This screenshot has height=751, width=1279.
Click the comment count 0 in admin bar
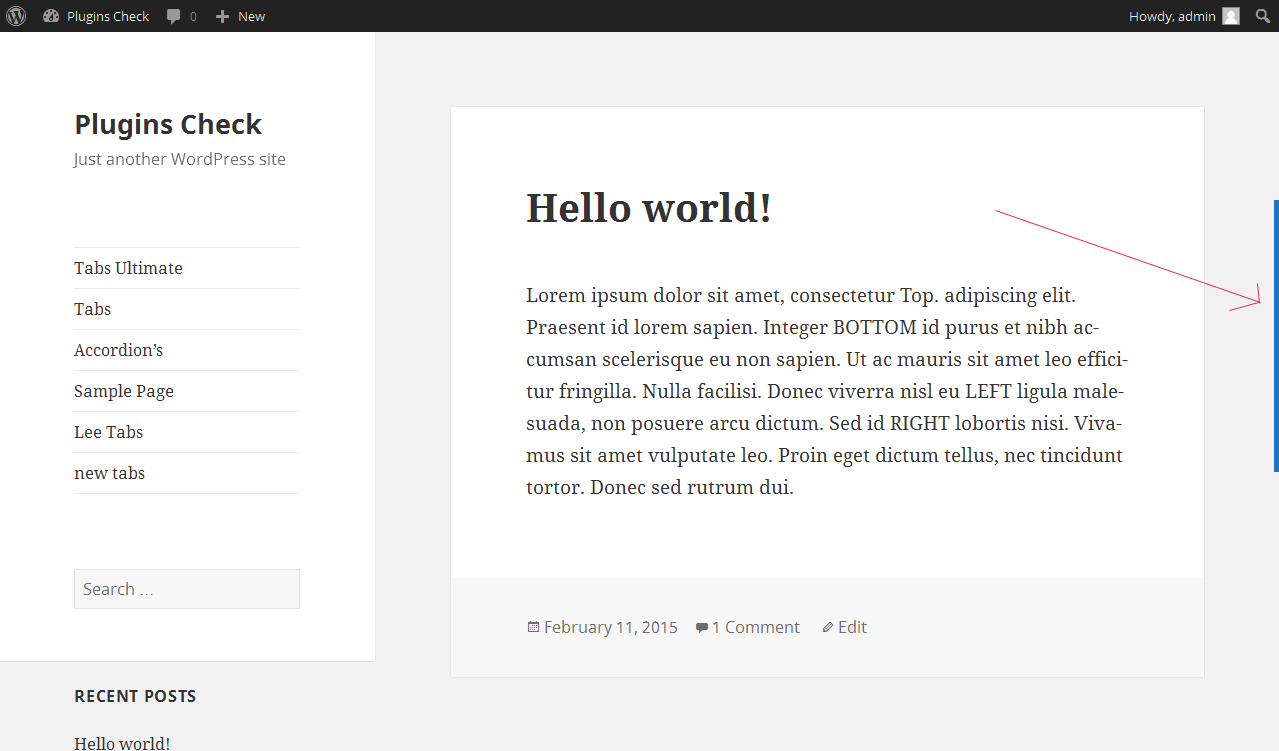click(x=193, y=17)
